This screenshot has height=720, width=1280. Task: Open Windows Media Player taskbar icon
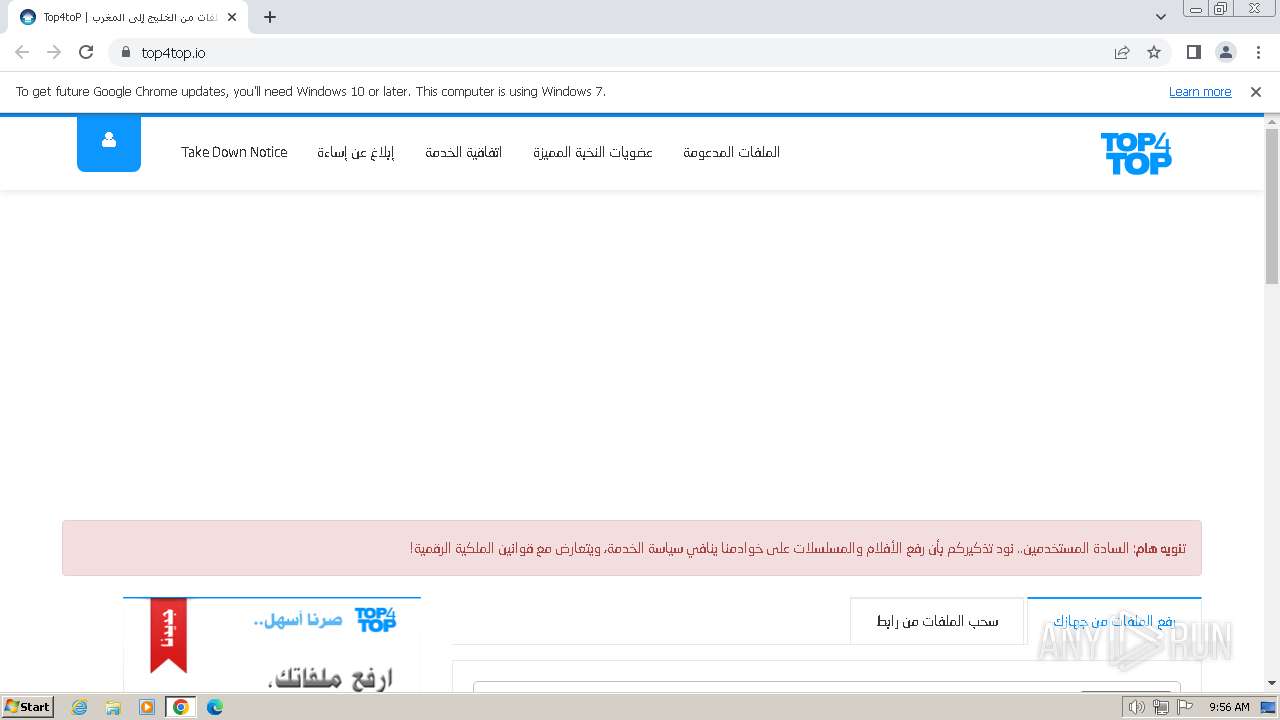click(147, 707)
